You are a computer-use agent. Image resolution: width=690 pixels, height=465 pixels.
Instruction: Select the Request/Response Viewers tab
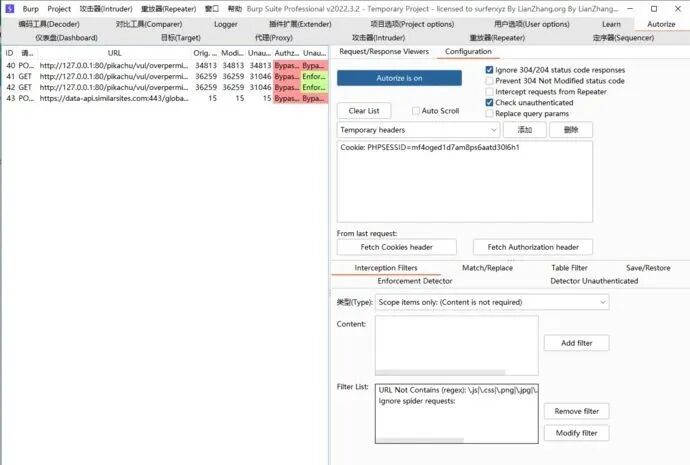(x=384, y=51)
